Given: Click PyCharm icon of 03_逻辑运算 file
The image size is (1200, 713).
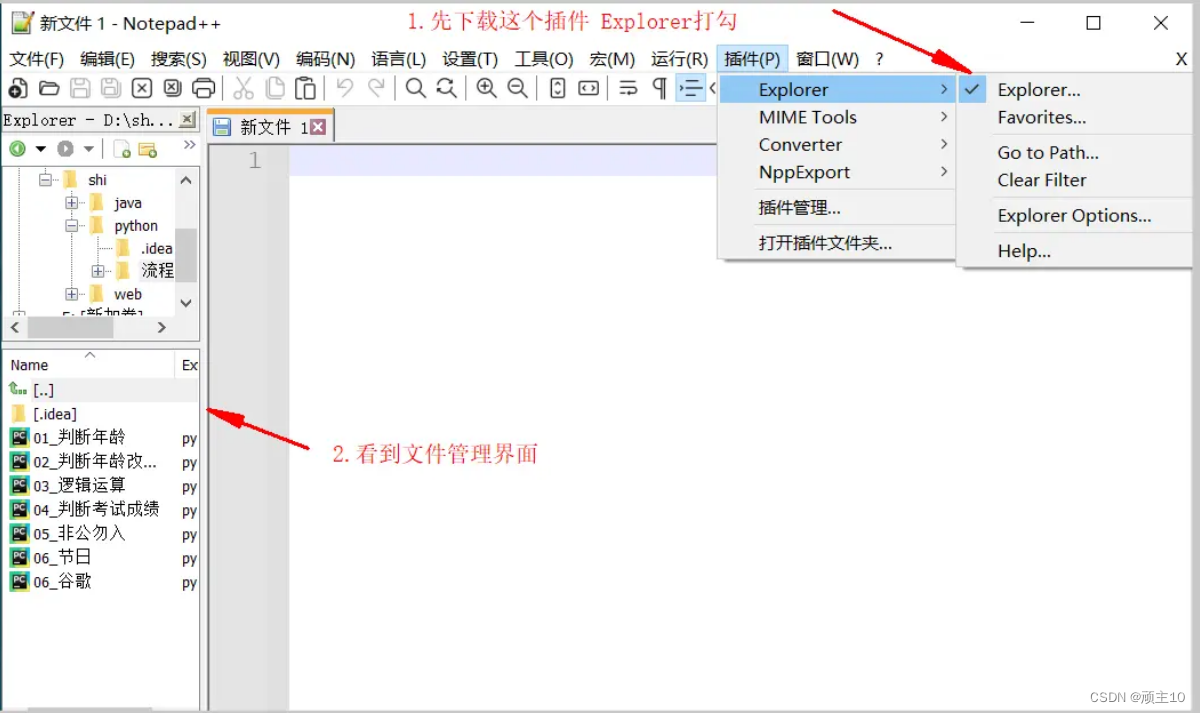Looking at the screenshot, I should coord(19,485).
